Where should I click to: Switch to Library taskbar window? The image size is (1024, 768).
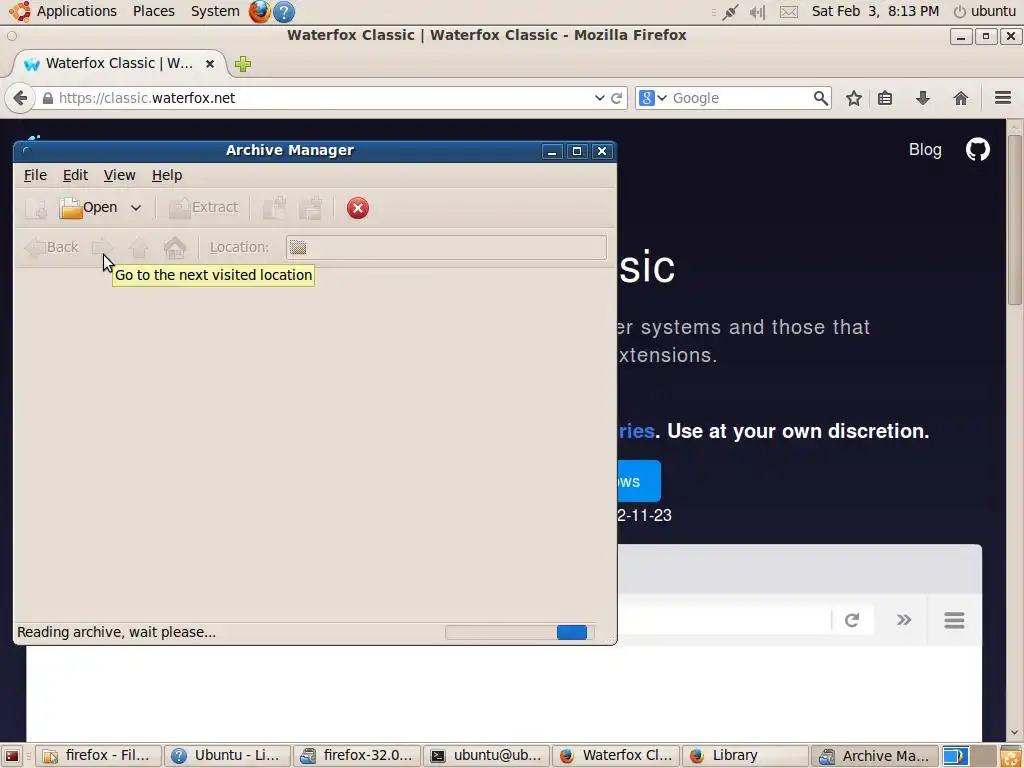[x=745, y=756]
